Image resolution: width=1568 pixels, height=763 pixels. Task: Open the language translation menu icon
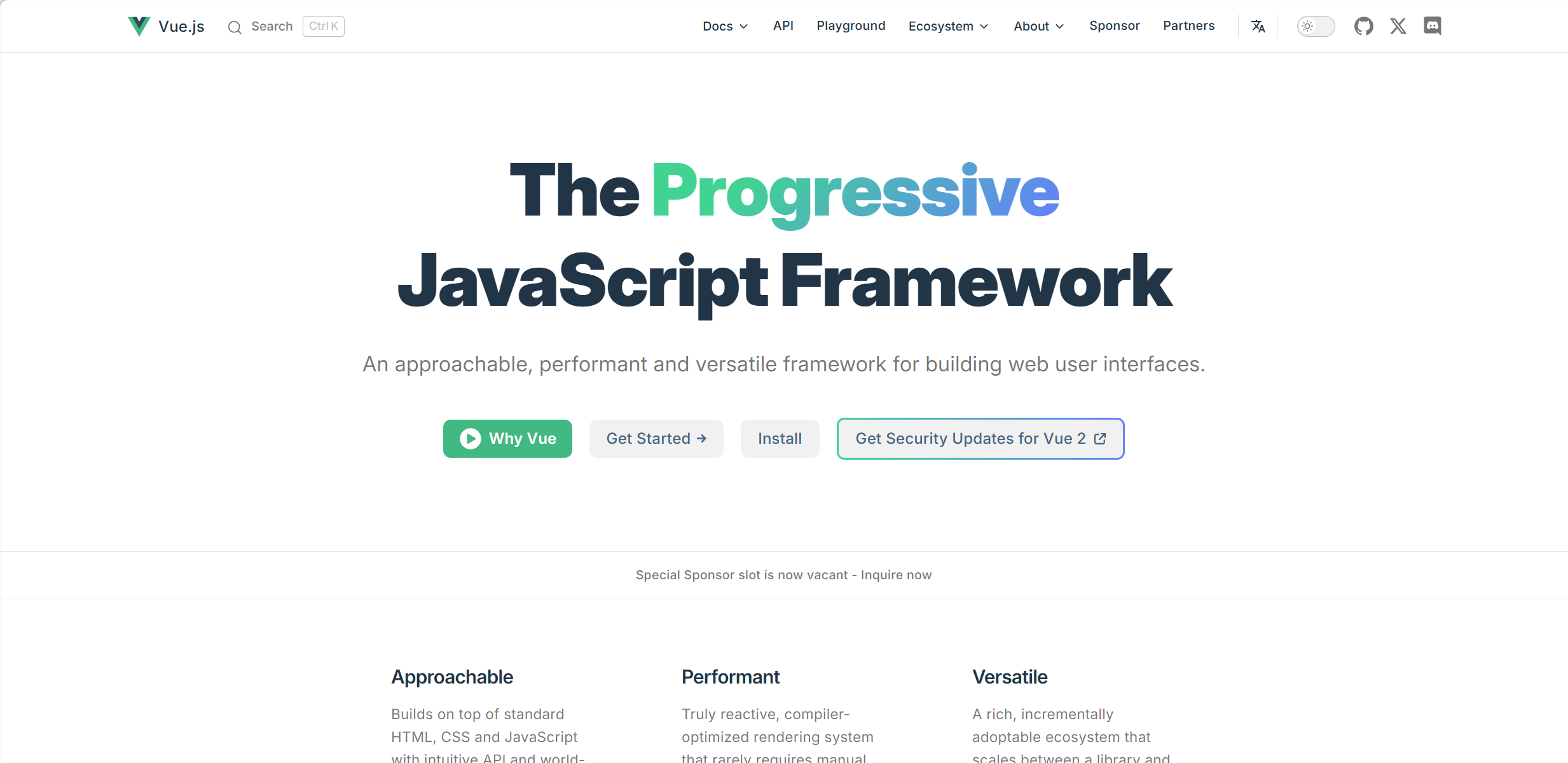point(1258,26)
